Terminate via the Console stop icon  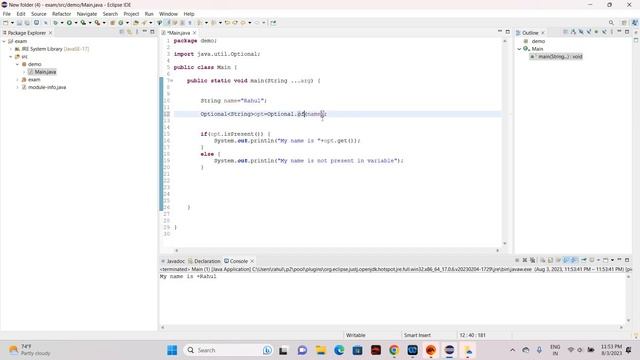(517, 260)
